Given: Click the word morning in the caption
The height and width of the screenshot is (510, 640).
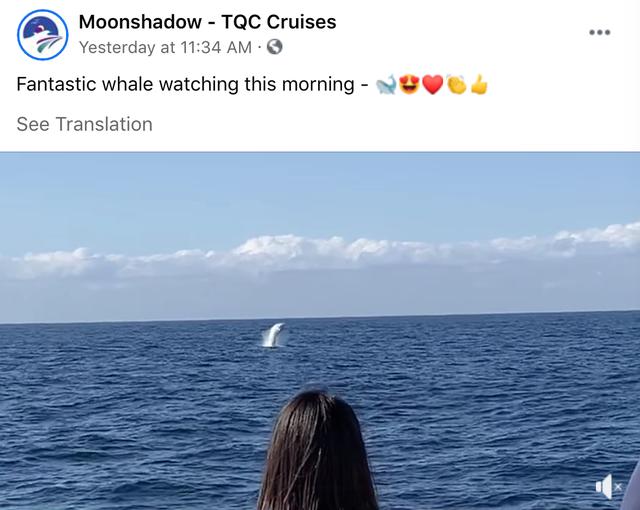Looking at the screenshot, I should coord(318,85).
